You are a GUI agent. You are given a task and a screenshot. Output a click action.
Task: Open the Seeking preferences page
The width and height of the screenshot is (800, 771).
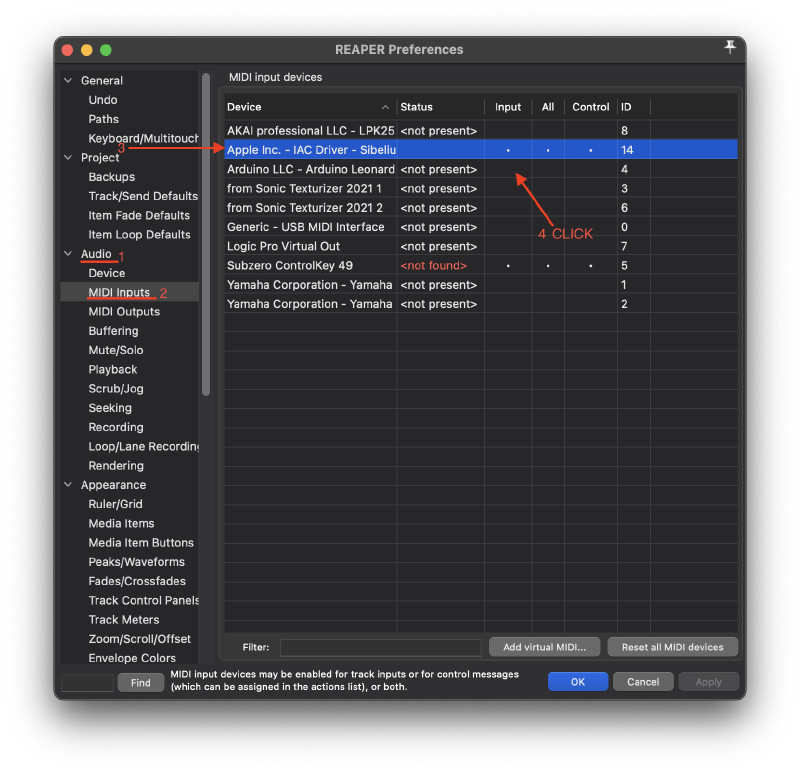tap(110, 408)
